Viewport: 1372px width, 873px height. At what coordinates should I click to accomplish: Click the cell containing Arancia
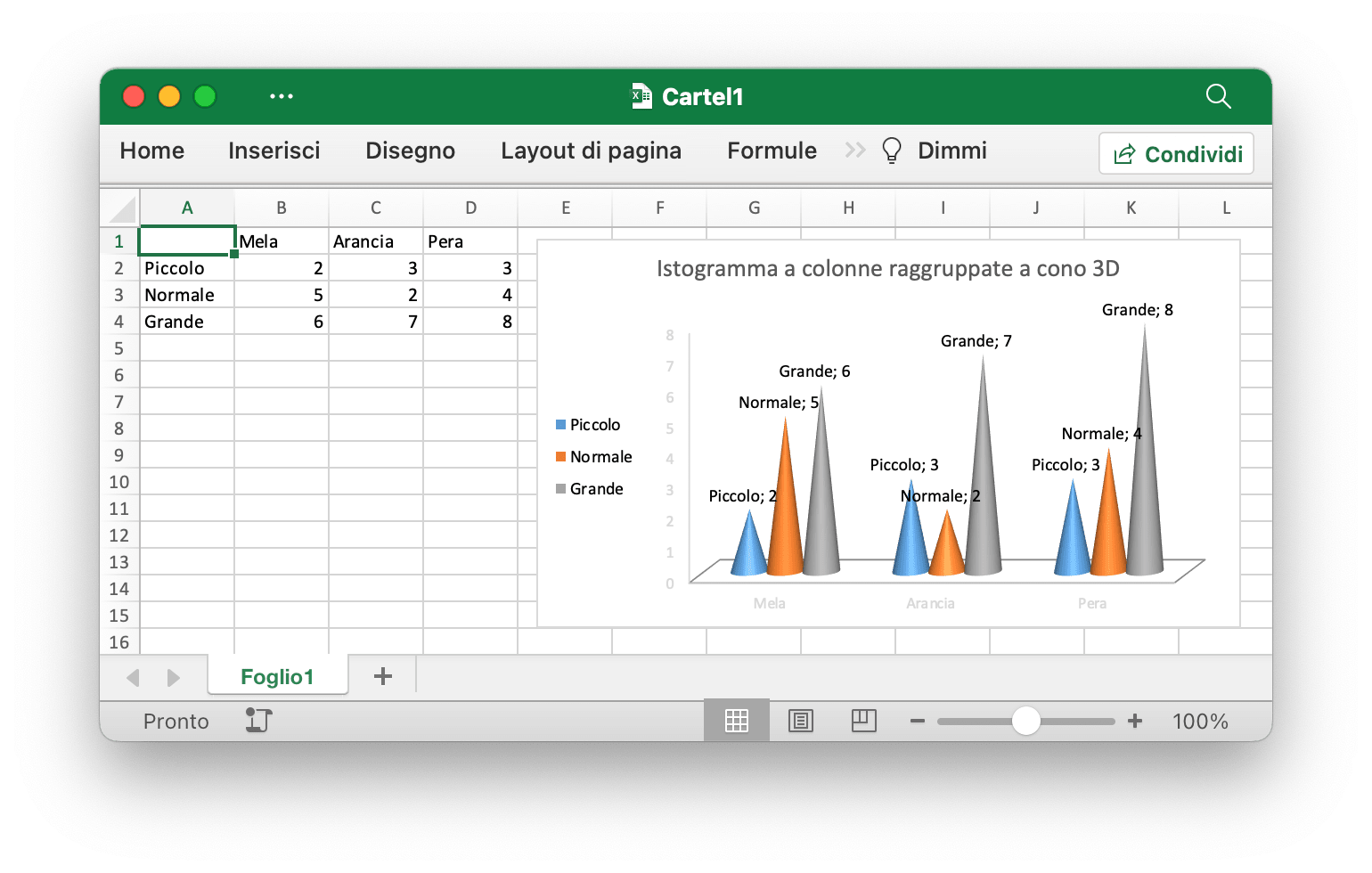point(376,241)
